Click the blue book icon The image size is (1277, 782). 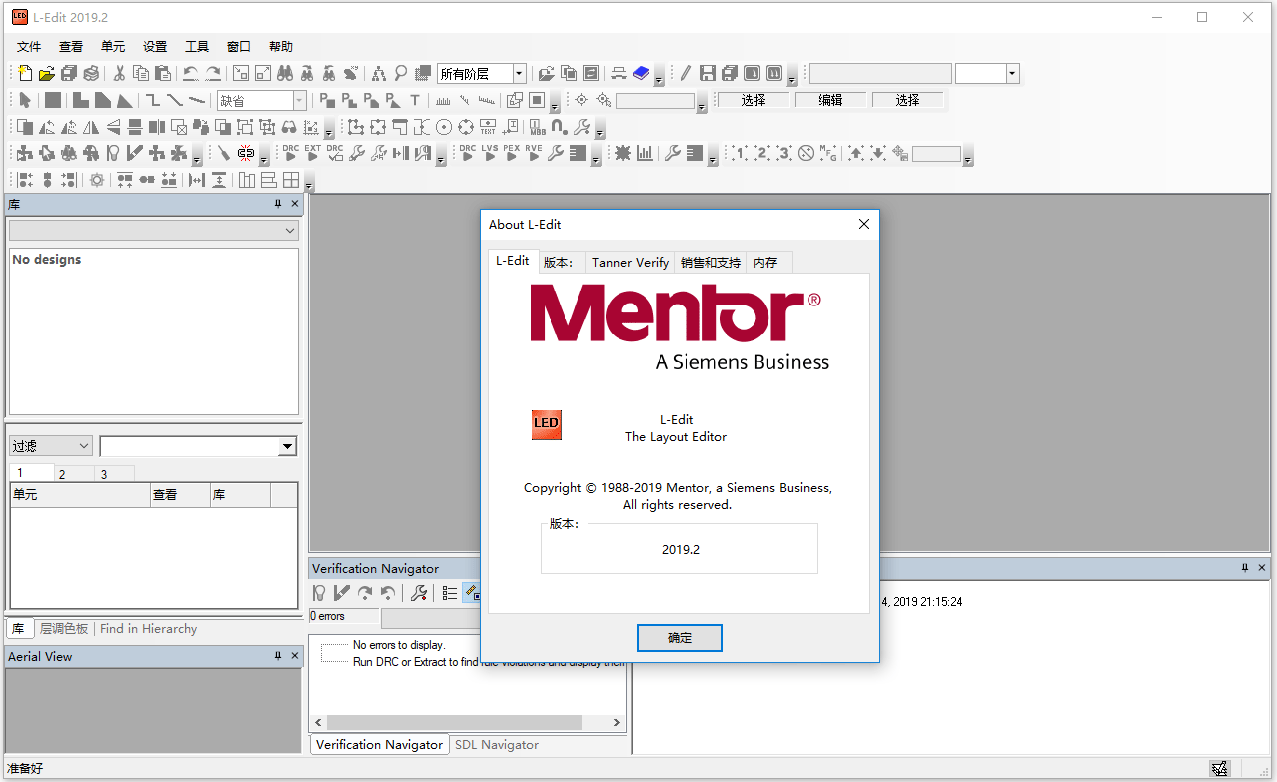pyautogui.click(x=641, y=73)
